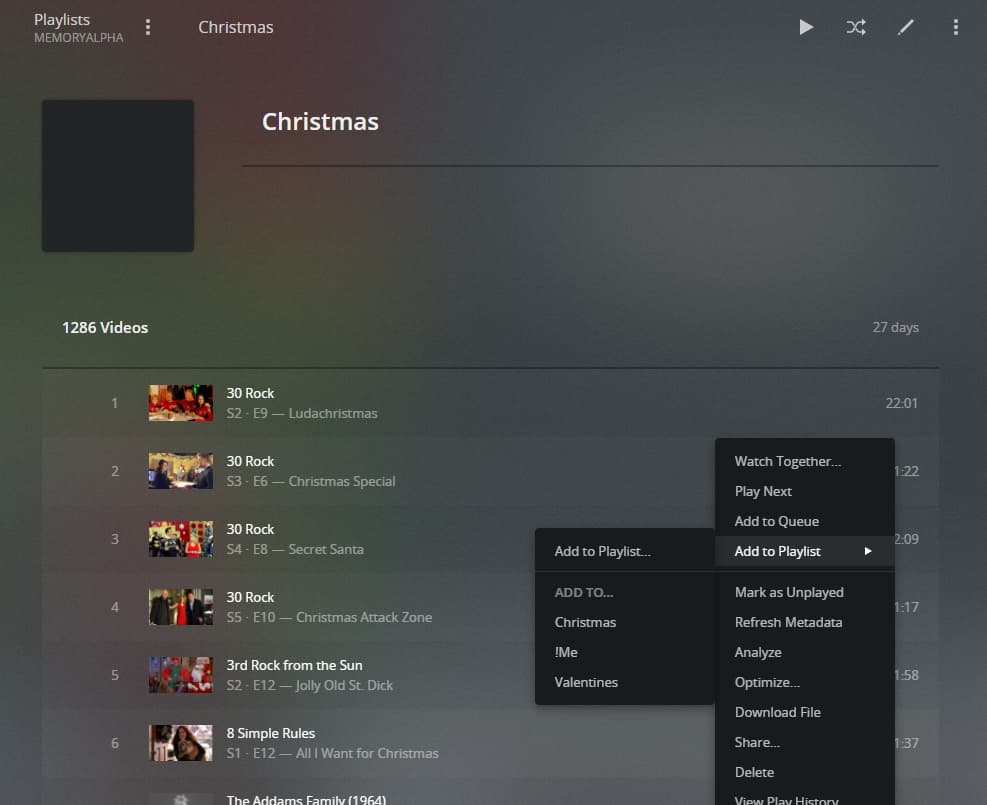Open the top-right more options menu
This screenshot has height=805, width=987.
coord(956,27)
